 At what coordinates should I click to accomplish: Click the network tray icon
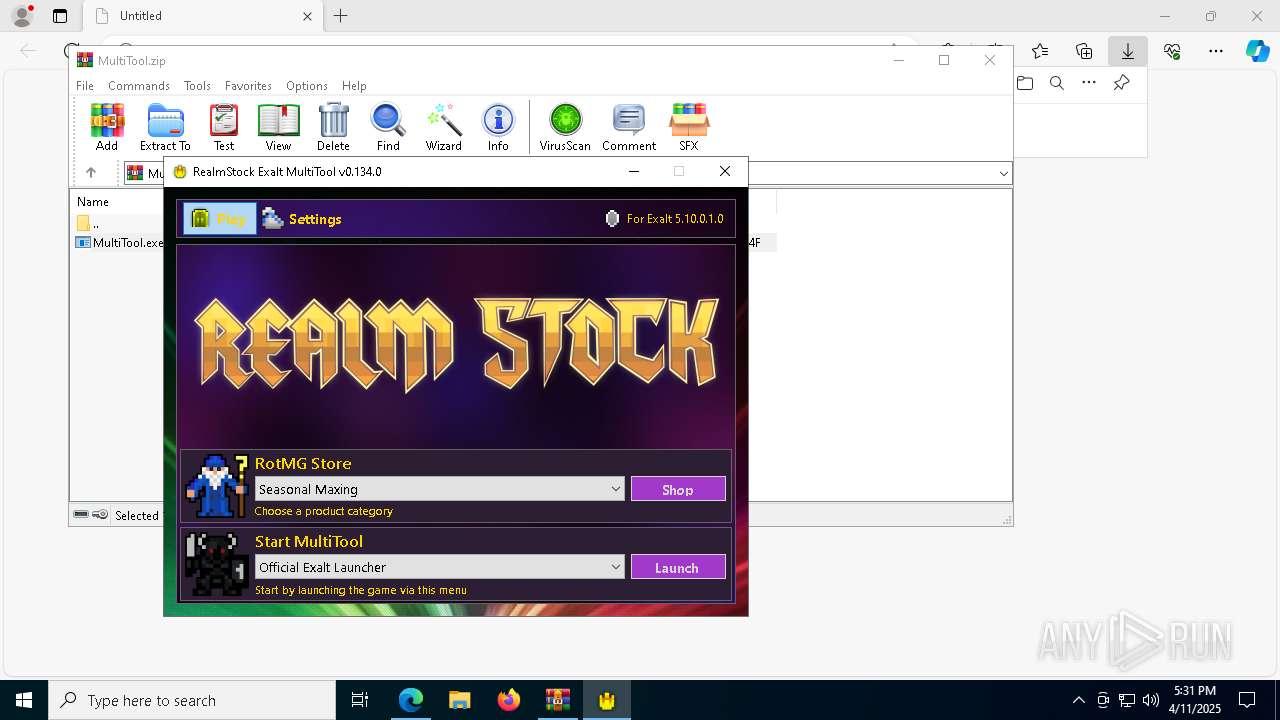click(1127, 700)
